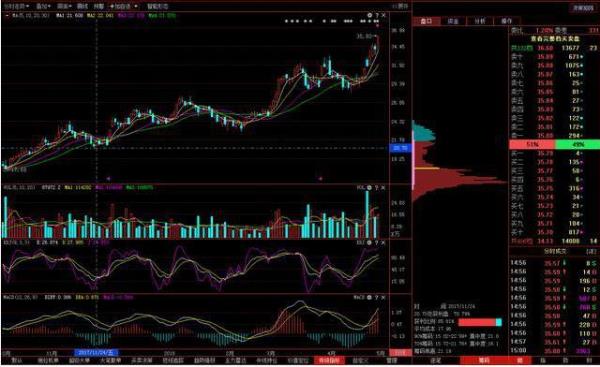Screen dimensions: 600x367
Task: Click the yellow 查看完整档买卖盘 link
Action: pyautogui.click(x=555, y=39)
